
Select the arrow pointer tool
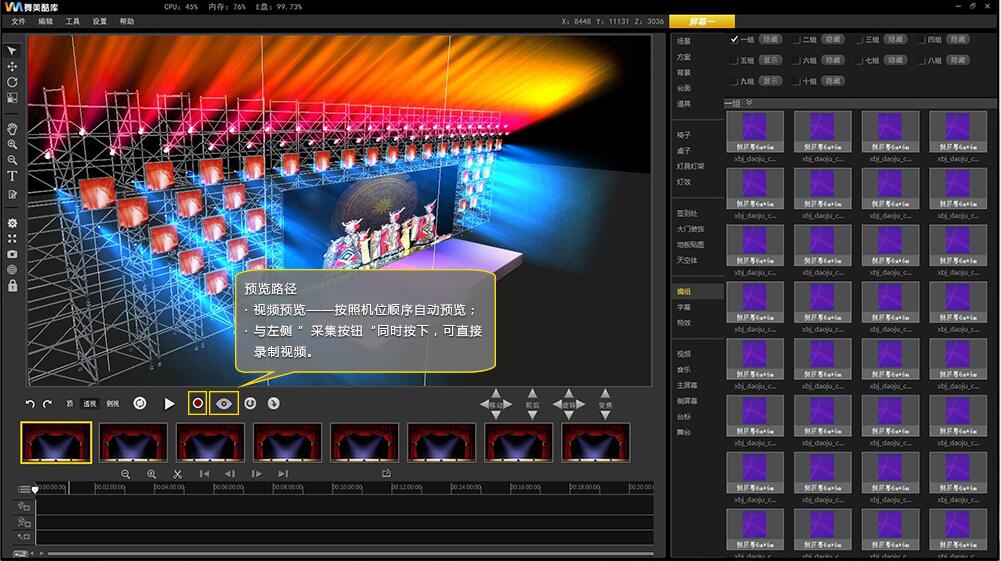[x=12, y=50]
